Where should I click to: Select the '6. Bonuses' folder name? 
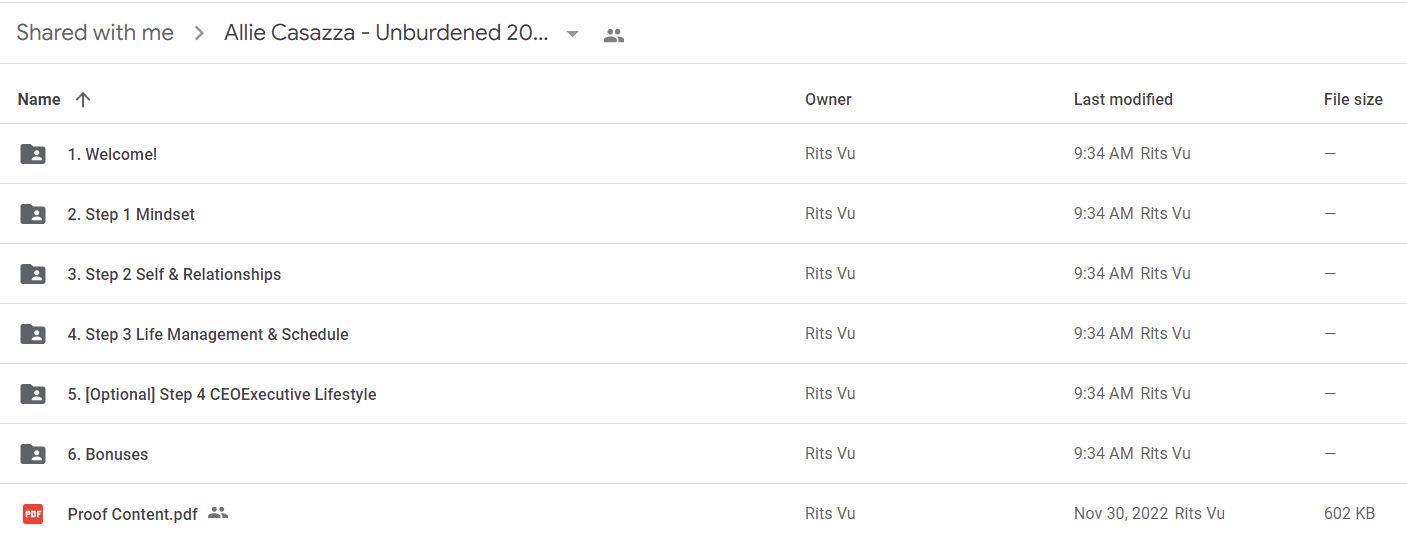coord(108,454)
